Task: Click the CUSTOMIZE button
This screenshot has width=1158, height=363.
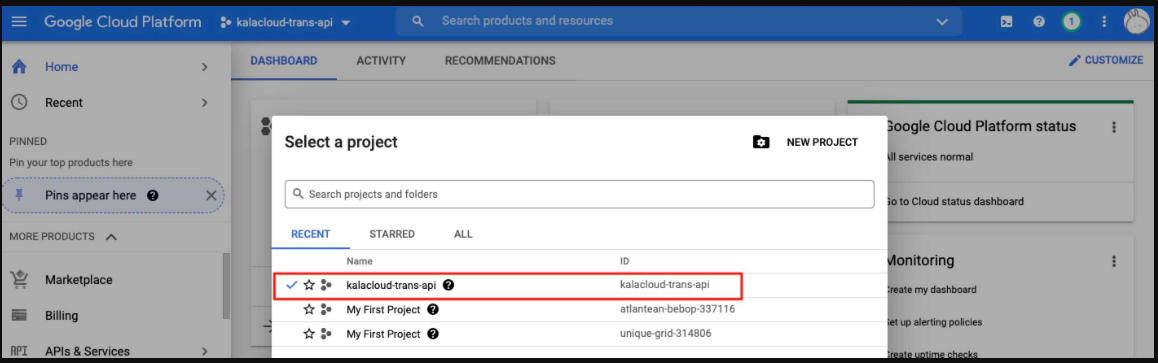Action: point(1106,60)
